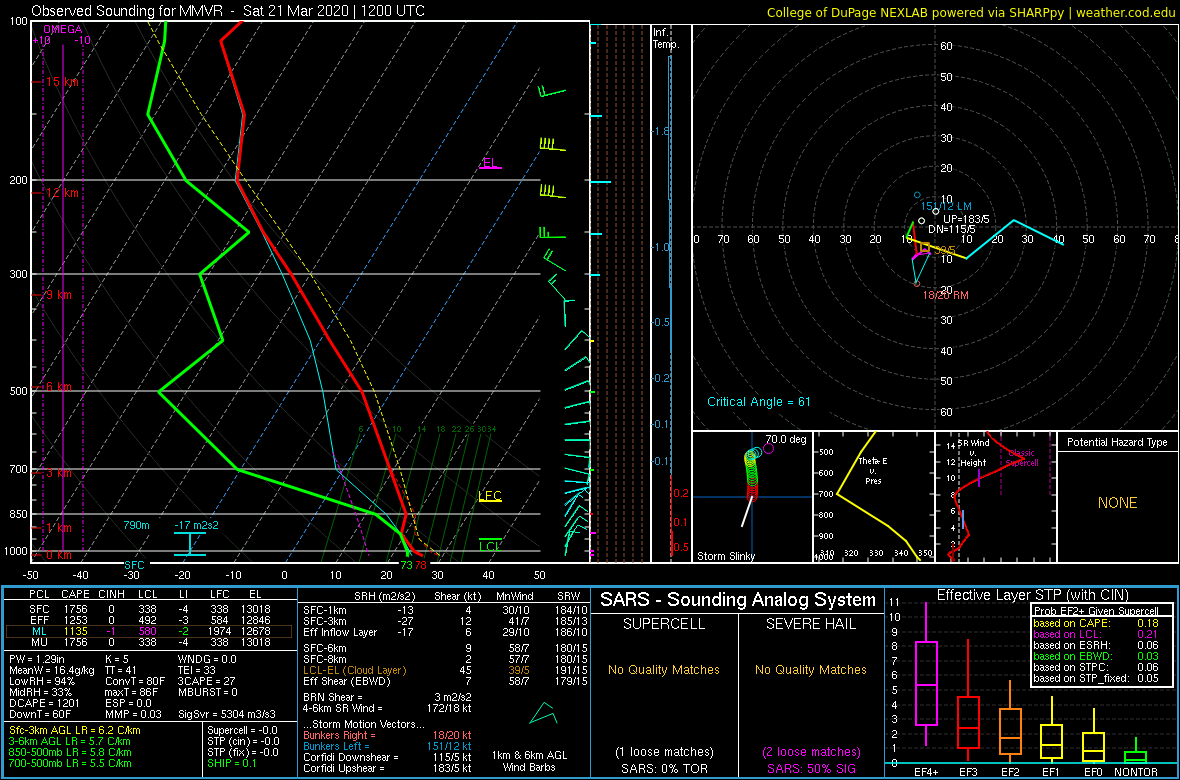
Task: Select the highlighted ML parcel row
Action: coord(151,632)
